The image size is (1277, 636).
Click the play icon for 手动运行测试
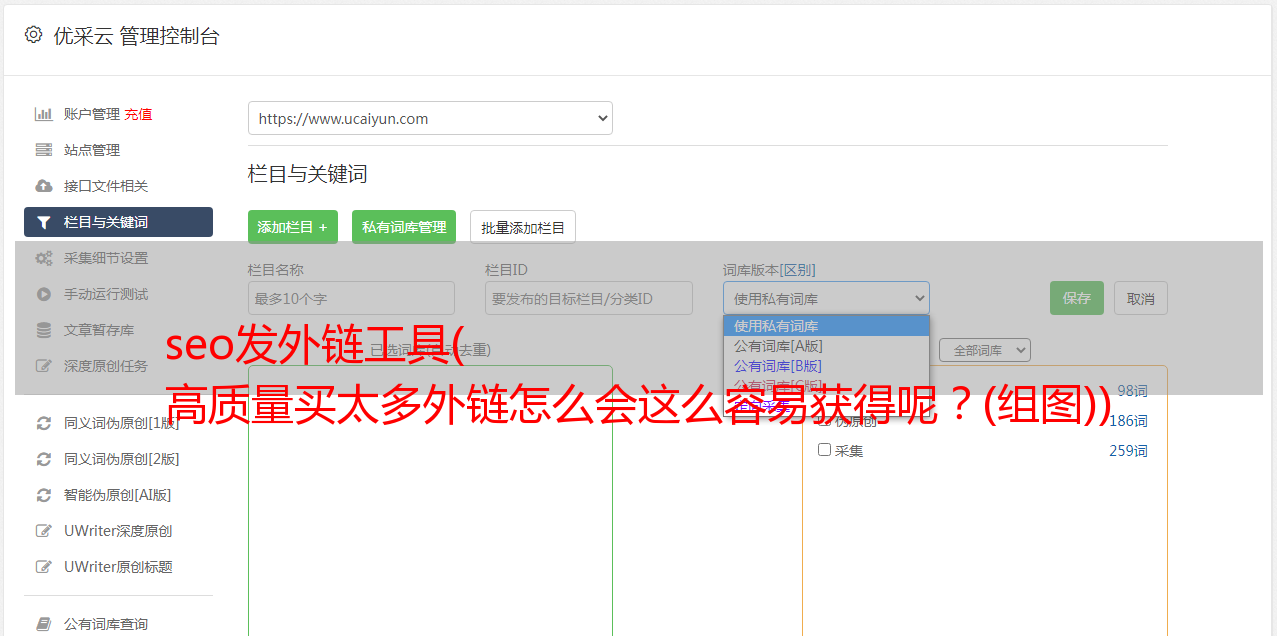pyautogui.click(x=43, y=294)
